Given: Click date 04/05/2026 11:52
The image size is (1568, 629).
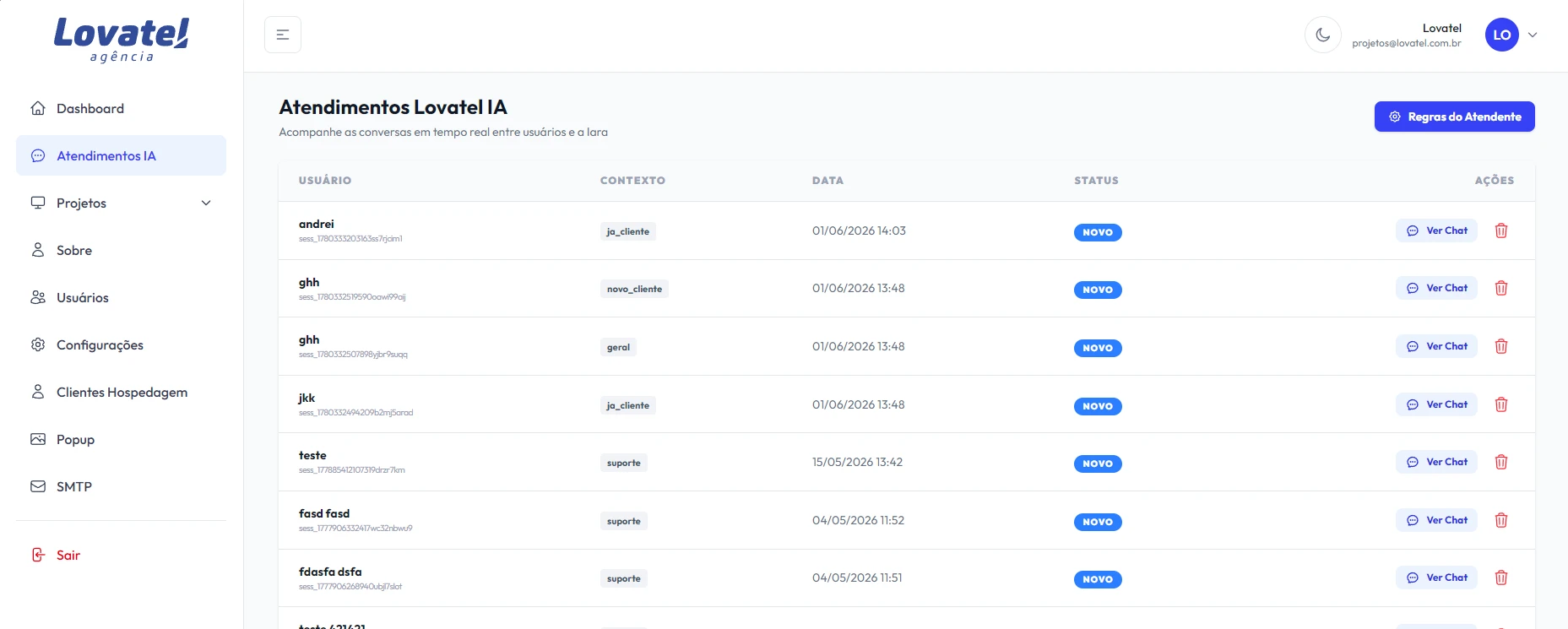Looking at the screenshot, I should (x=858, y=520).
